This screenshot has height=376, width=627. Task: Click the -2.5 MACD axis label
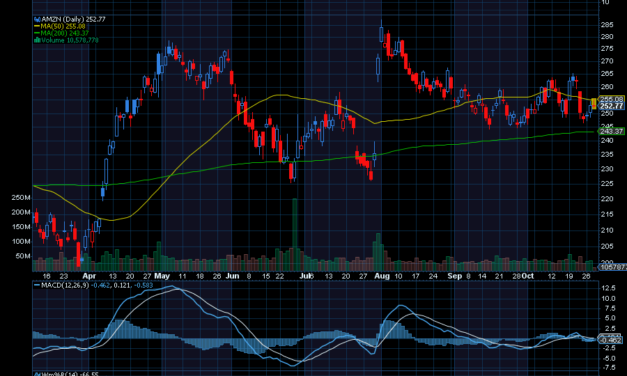(x=608, y=348)
